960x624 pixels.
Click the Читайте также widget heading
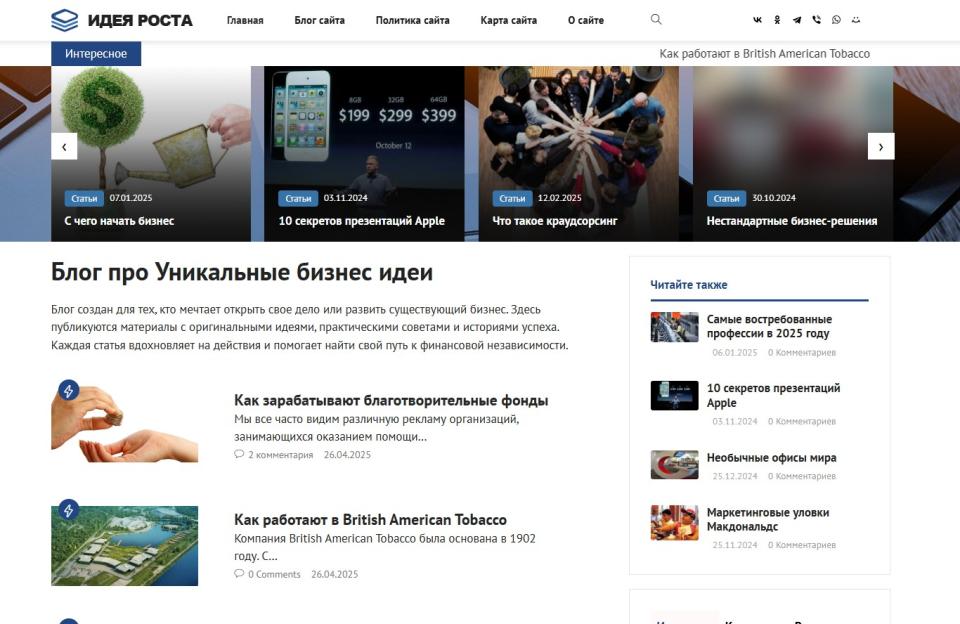[x=689, y=285]
